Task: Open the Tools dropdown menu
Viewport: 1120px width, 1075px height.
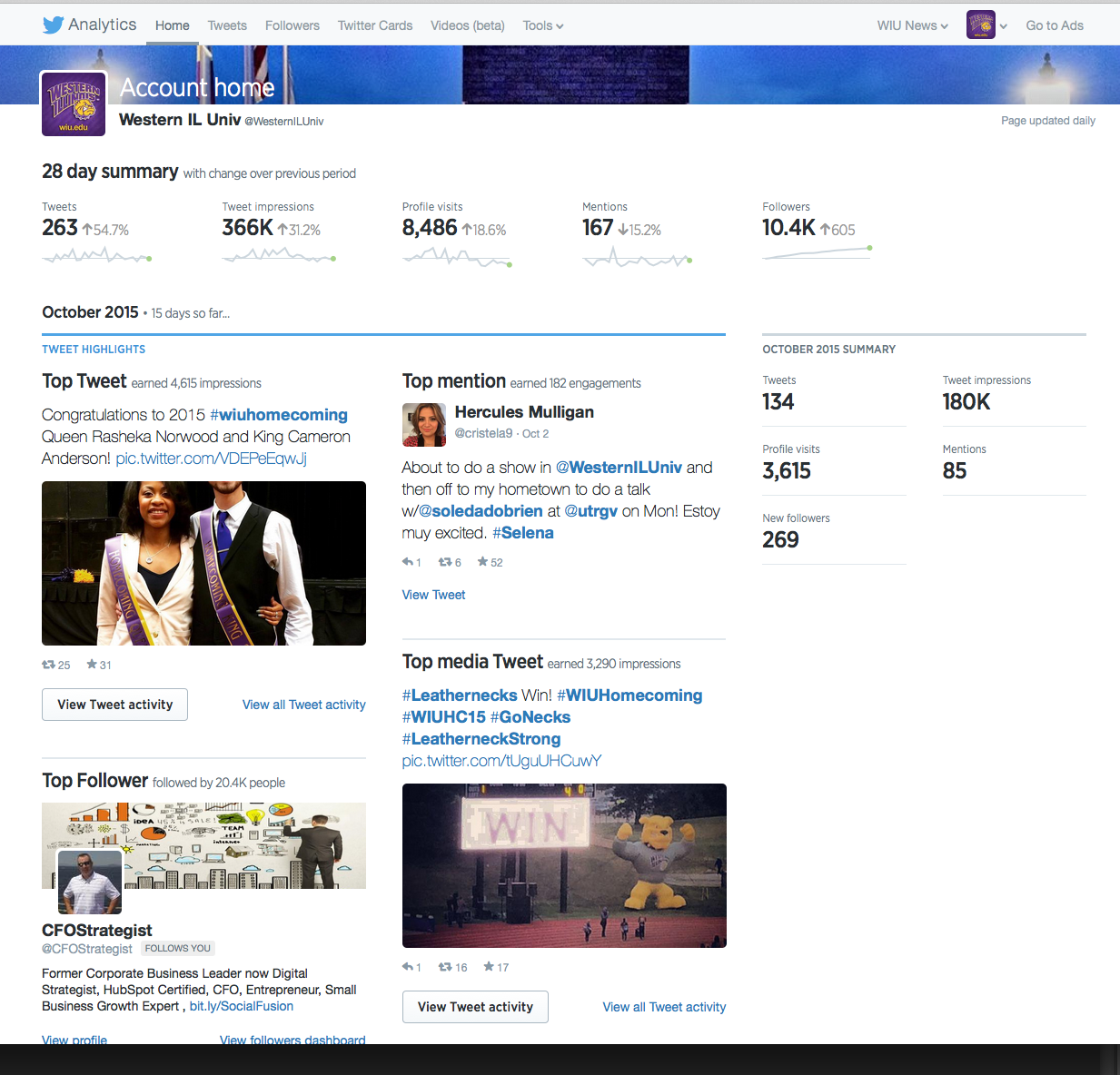Action: click(542, 25)
